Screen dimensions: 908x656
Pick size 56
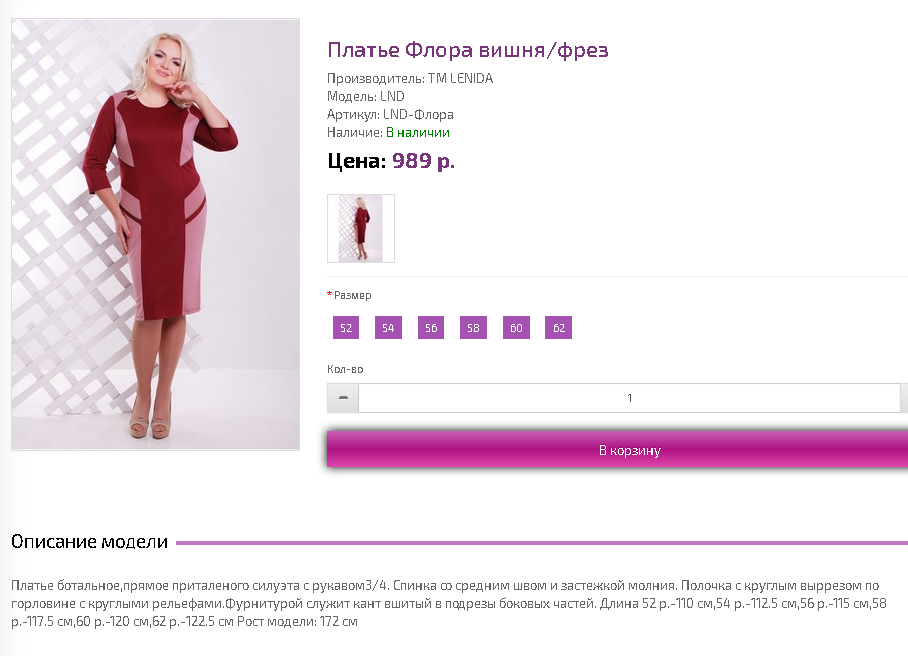pyautogui.click(x=431, y=328)
